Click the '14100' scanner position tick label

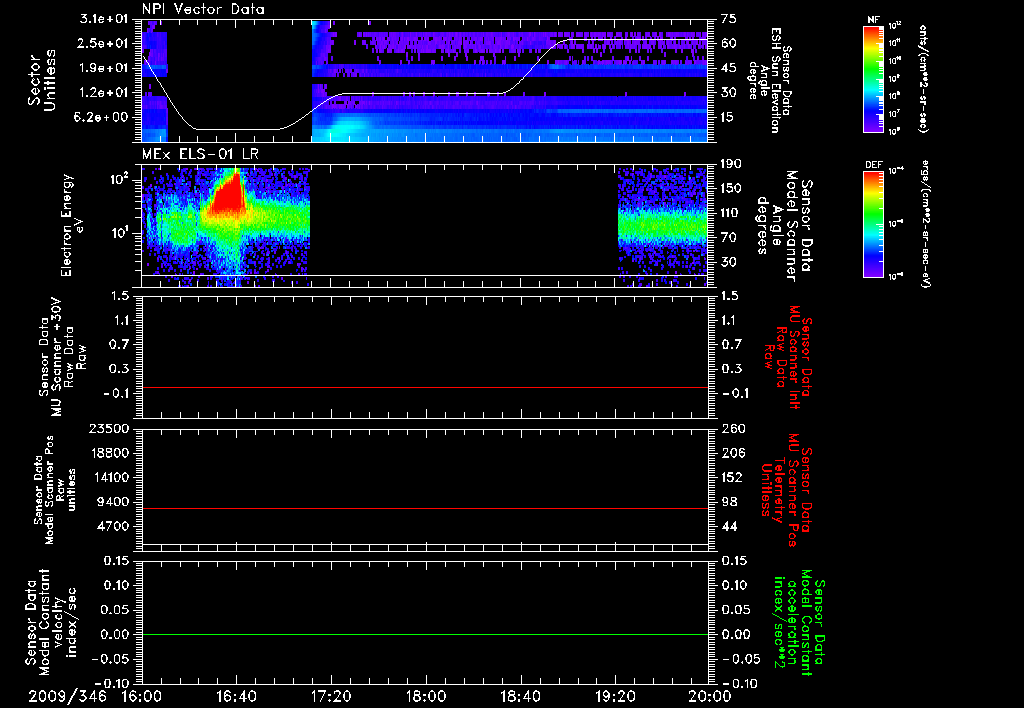pos(110,477)
